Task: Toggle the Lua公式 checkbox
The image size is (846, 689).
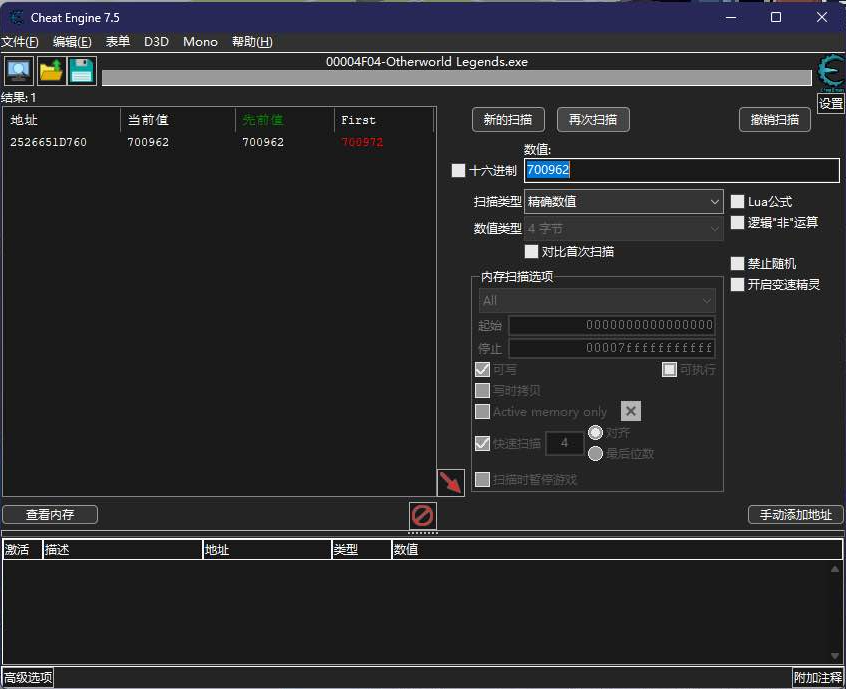Action: pos(737,202)
